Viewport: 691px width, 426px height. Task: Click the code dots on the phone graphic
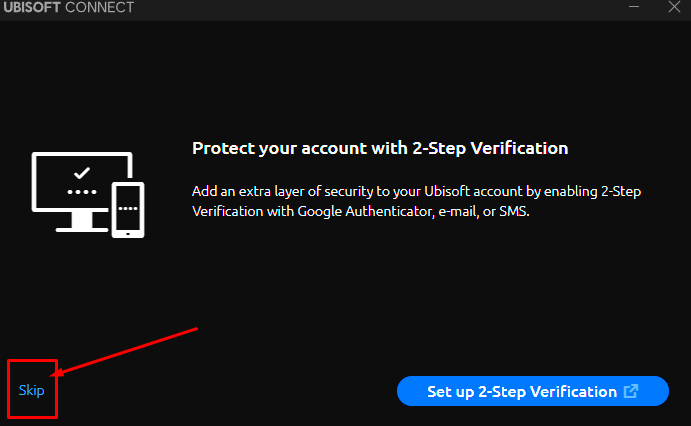click(128, 208)
